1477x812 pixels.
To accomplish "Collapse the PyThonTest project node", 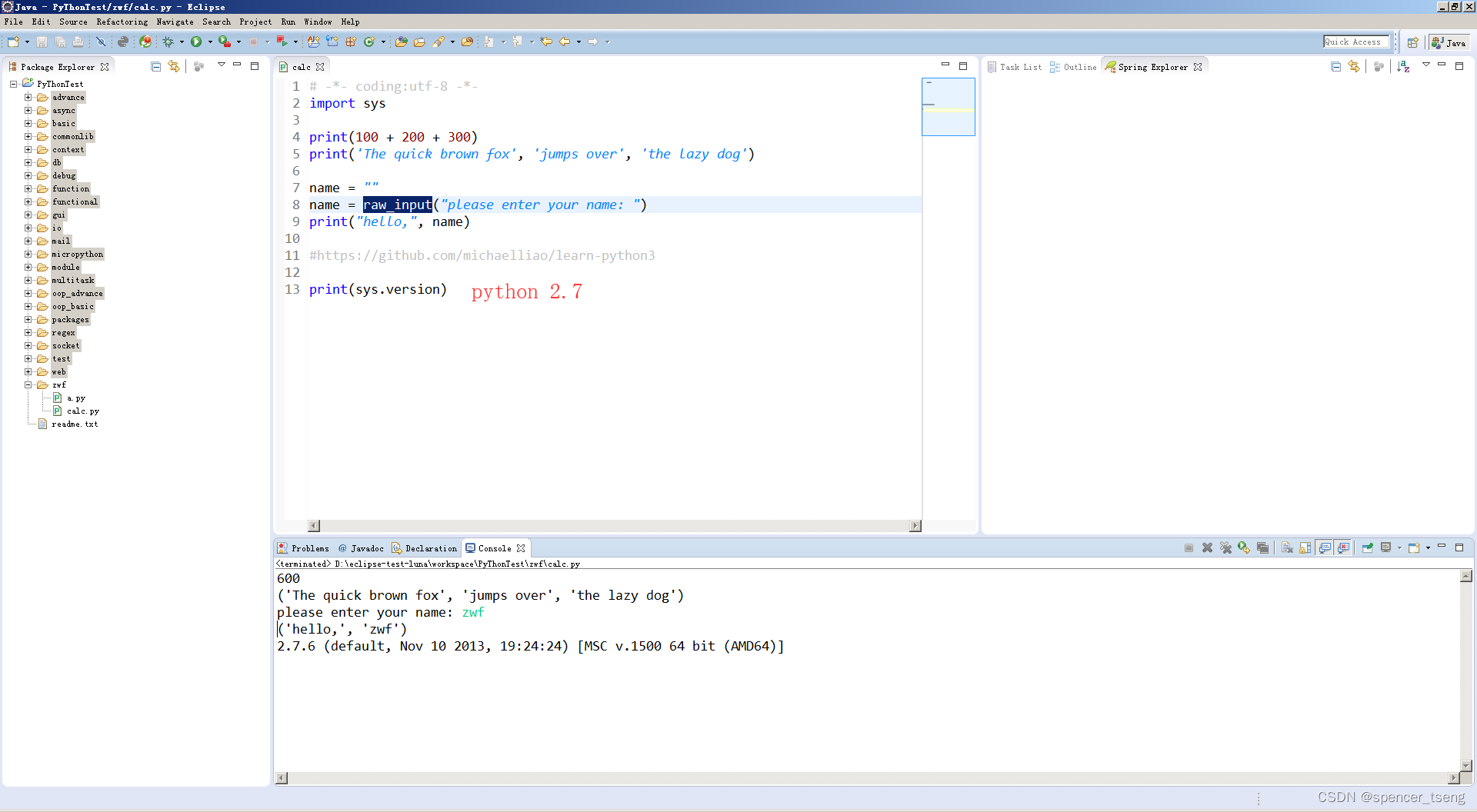I will point(14,85).
